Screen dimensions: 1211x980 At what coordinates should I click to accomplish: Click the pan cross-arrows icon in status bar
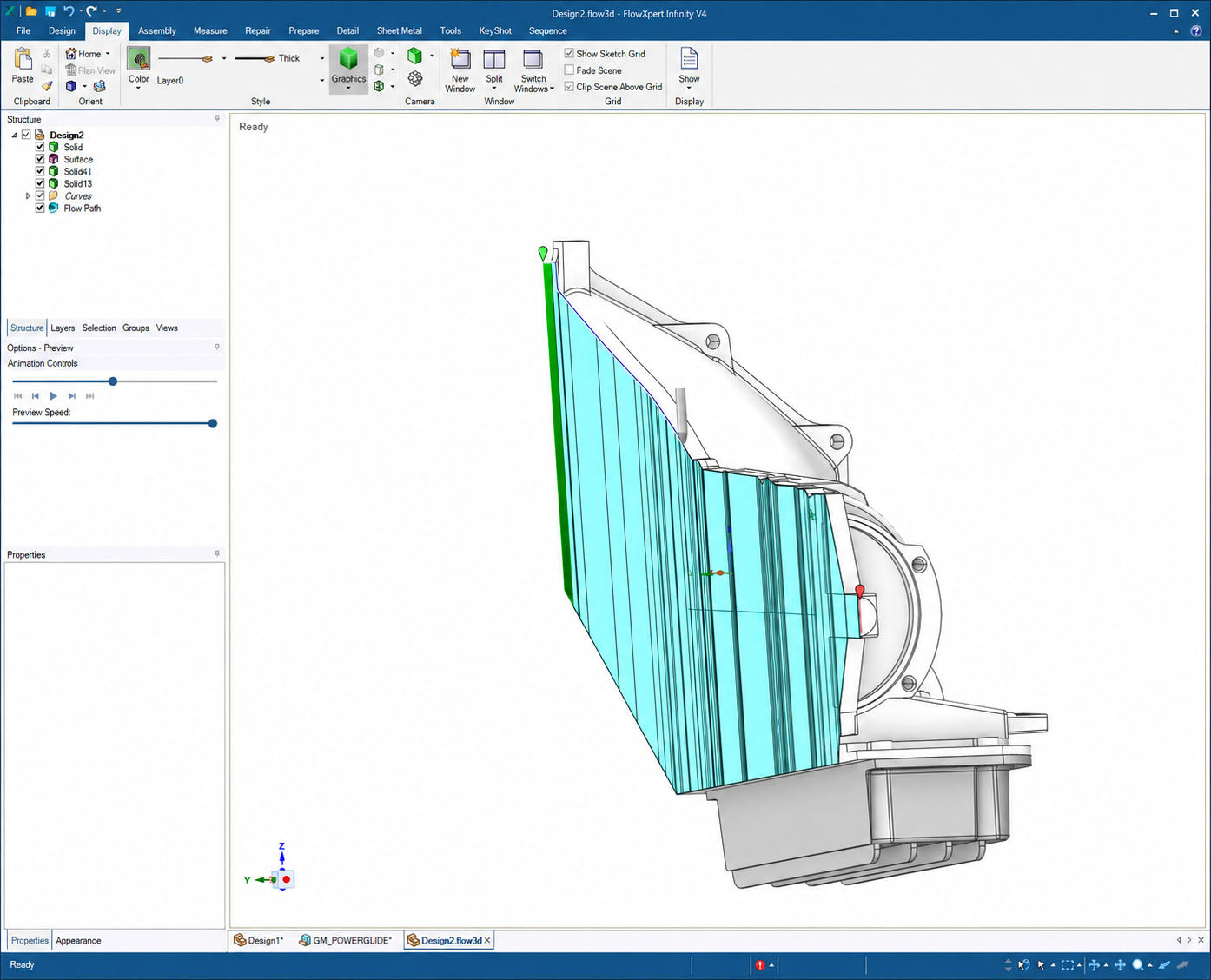(1120, 965)
